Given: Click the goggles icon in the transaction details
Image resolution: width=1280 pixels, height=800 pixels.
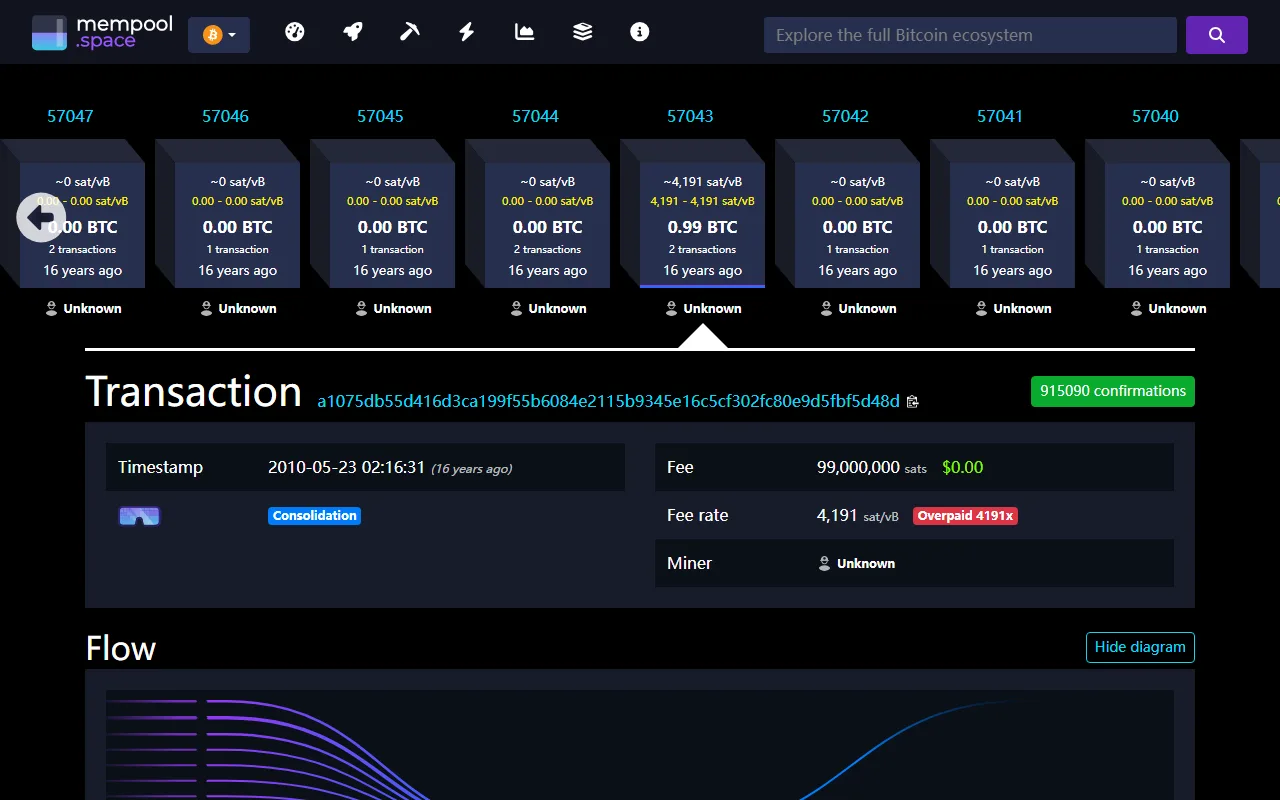Looking at the screenshot, I should 139,516.
